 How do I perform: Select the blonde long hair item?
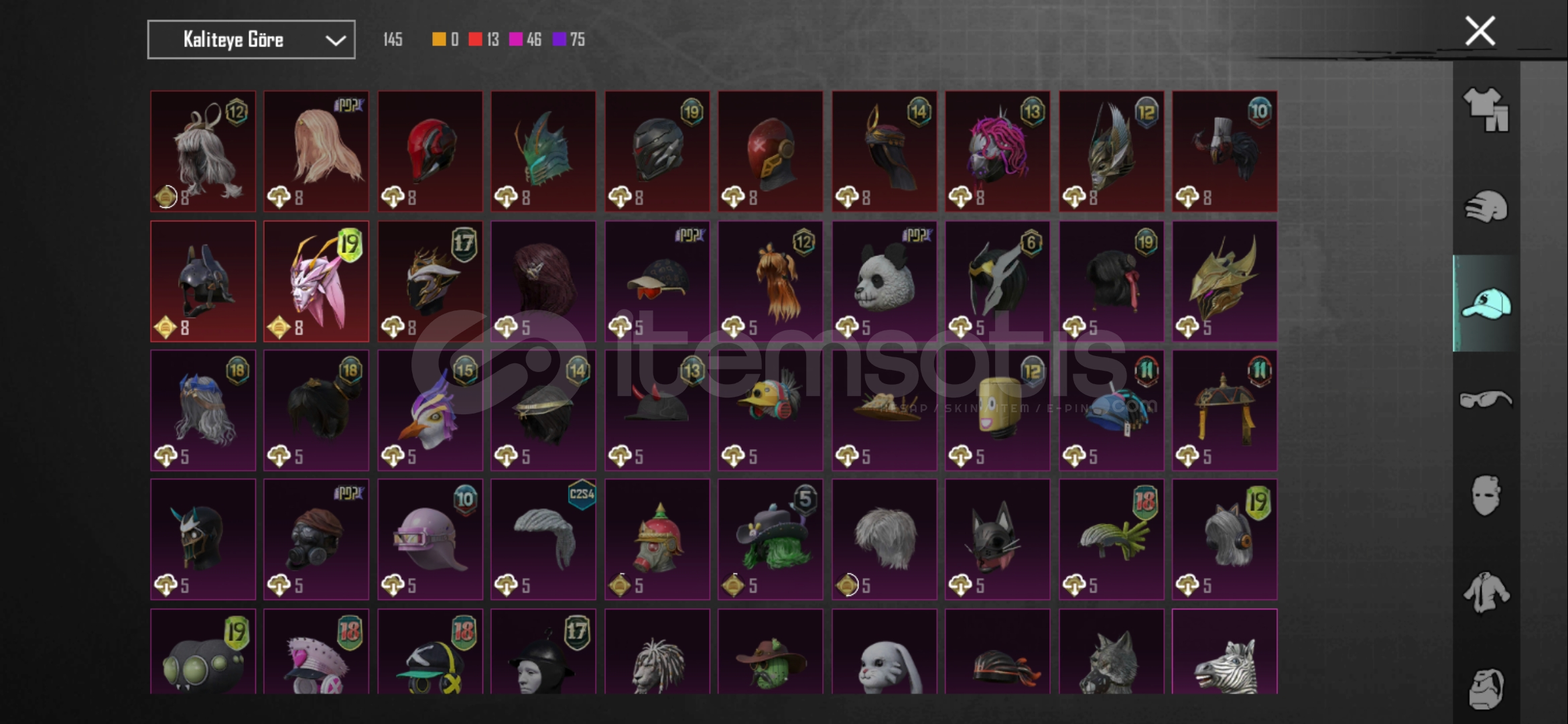pos(316,152)
